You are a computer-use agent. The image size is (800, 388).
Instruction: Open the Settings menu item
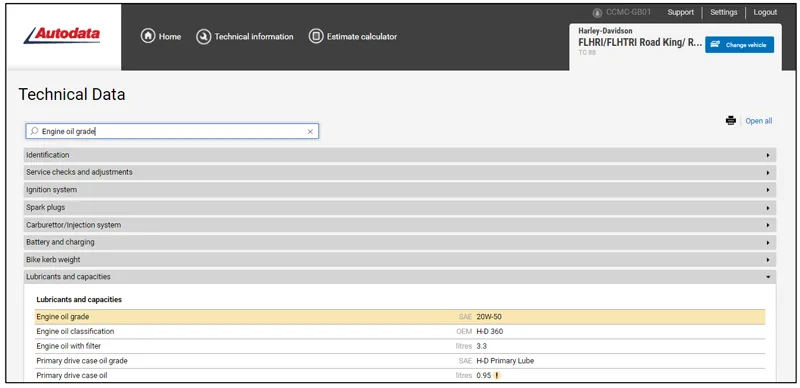tap(723, 12)
